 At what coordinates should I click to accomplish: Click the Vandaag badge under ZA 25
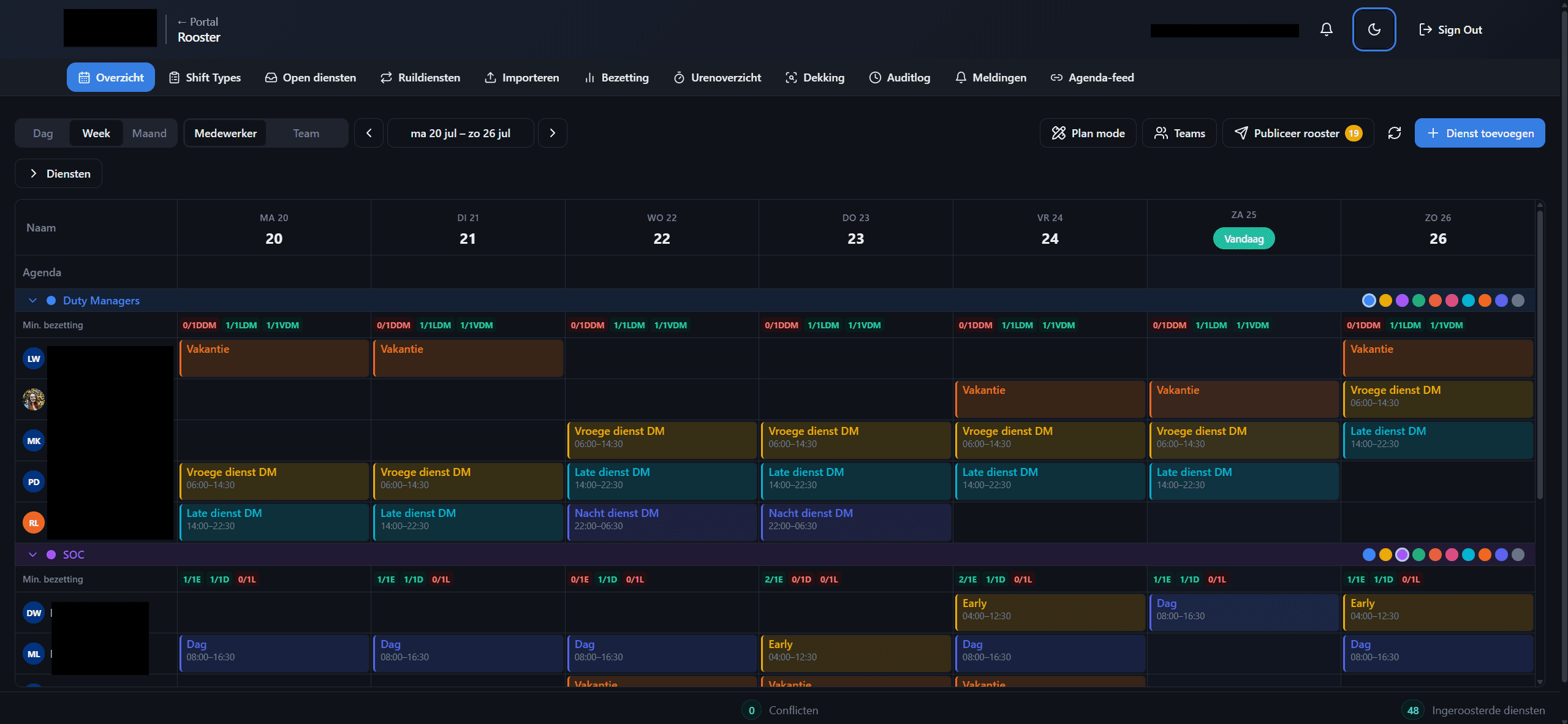(1244, 239)
